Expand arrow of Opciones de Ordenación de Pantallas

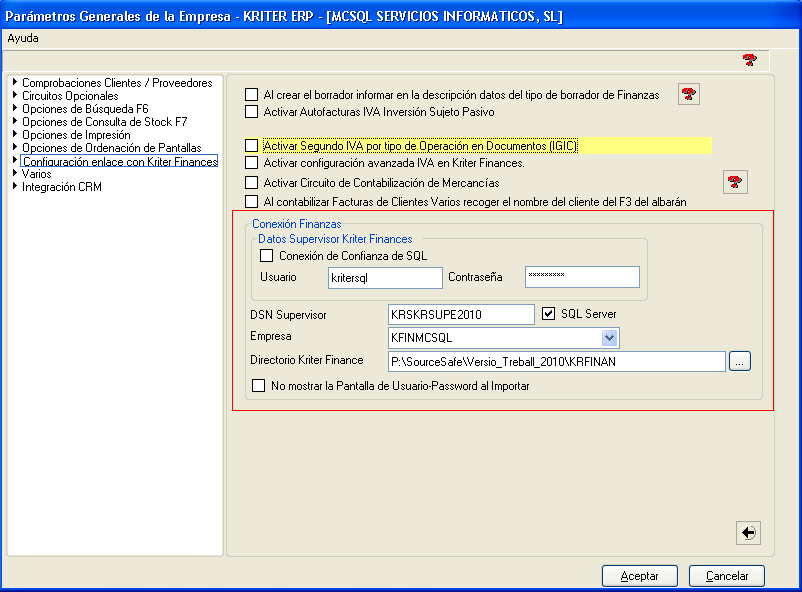15,147
